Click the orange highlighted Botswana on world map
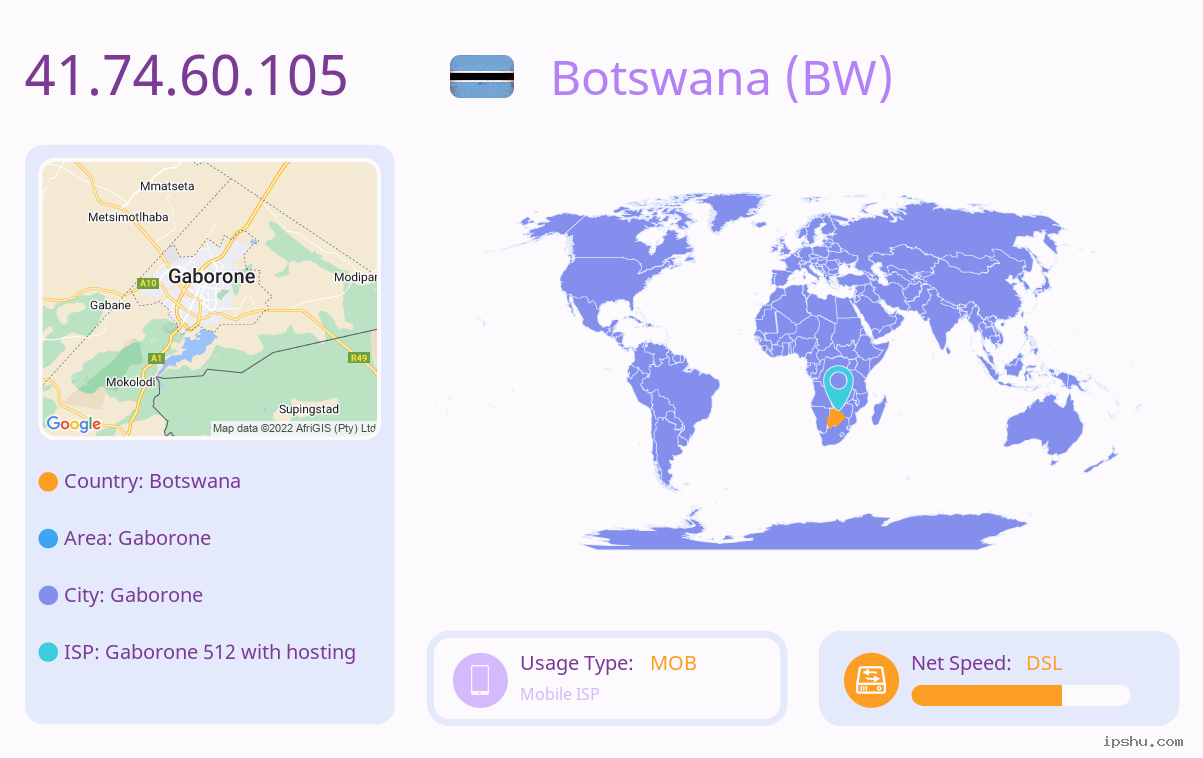 pos(836,417)
